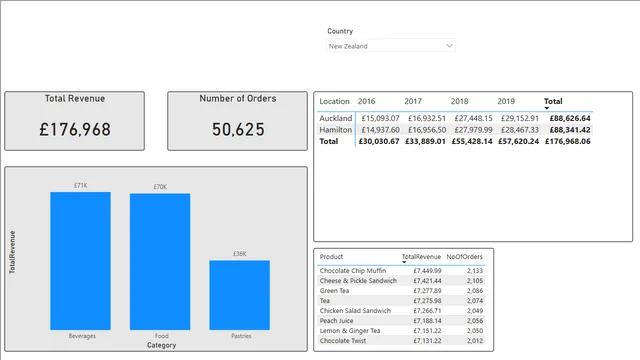Click the 2,012 orders cell
Image resolution: width=640 pixels, height=360 pixels.
pyautogui.click(x=475, y=341)
